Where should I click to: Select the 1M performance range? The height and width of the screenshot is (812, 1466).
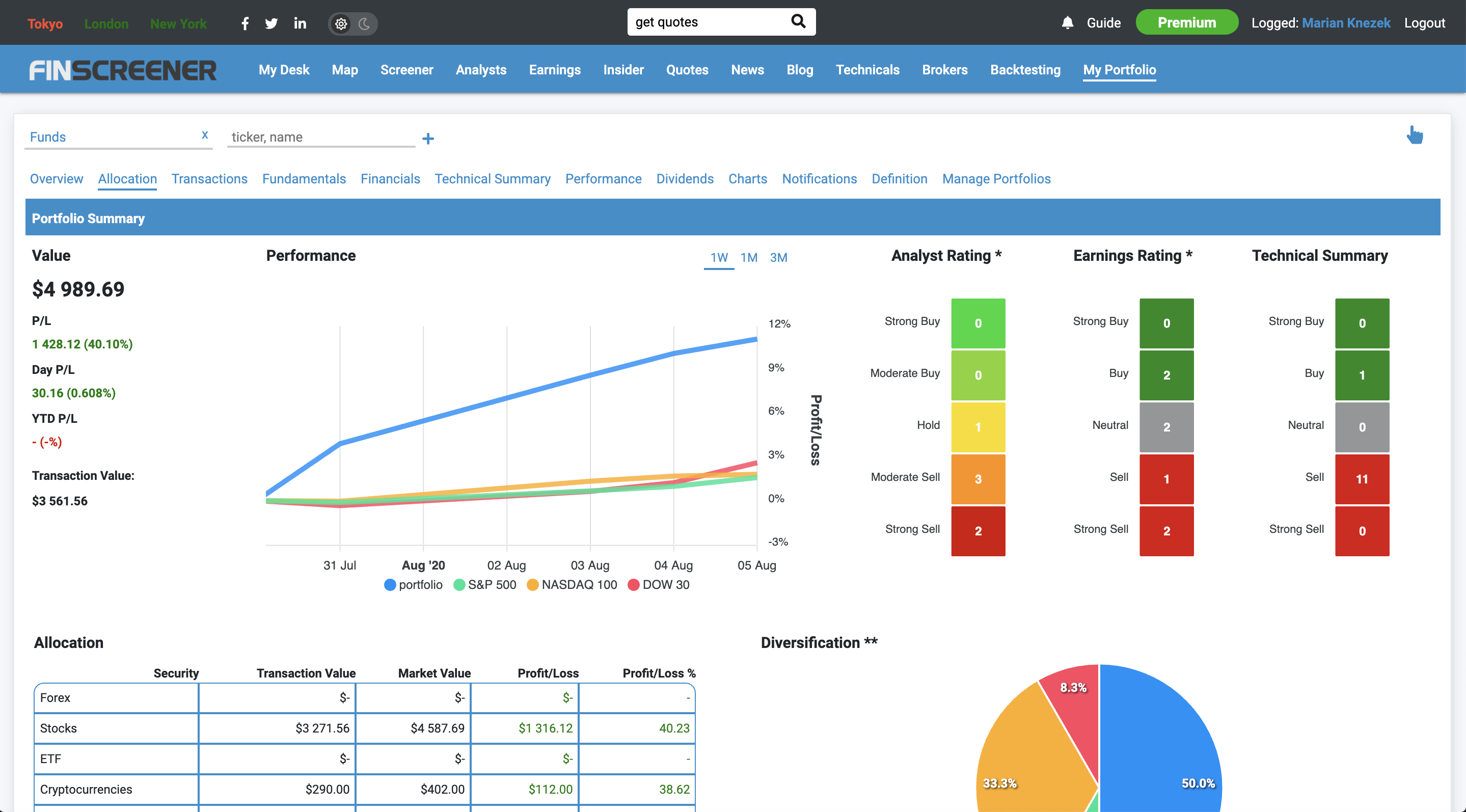click(748, 257)
